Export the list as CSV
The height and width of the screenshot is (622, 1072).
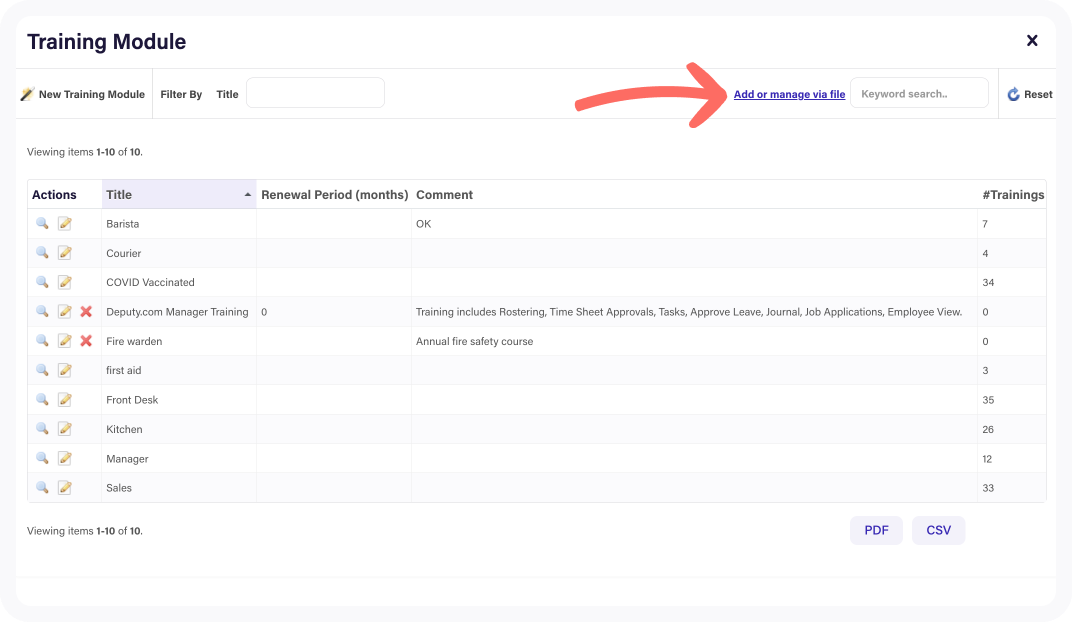939,530
